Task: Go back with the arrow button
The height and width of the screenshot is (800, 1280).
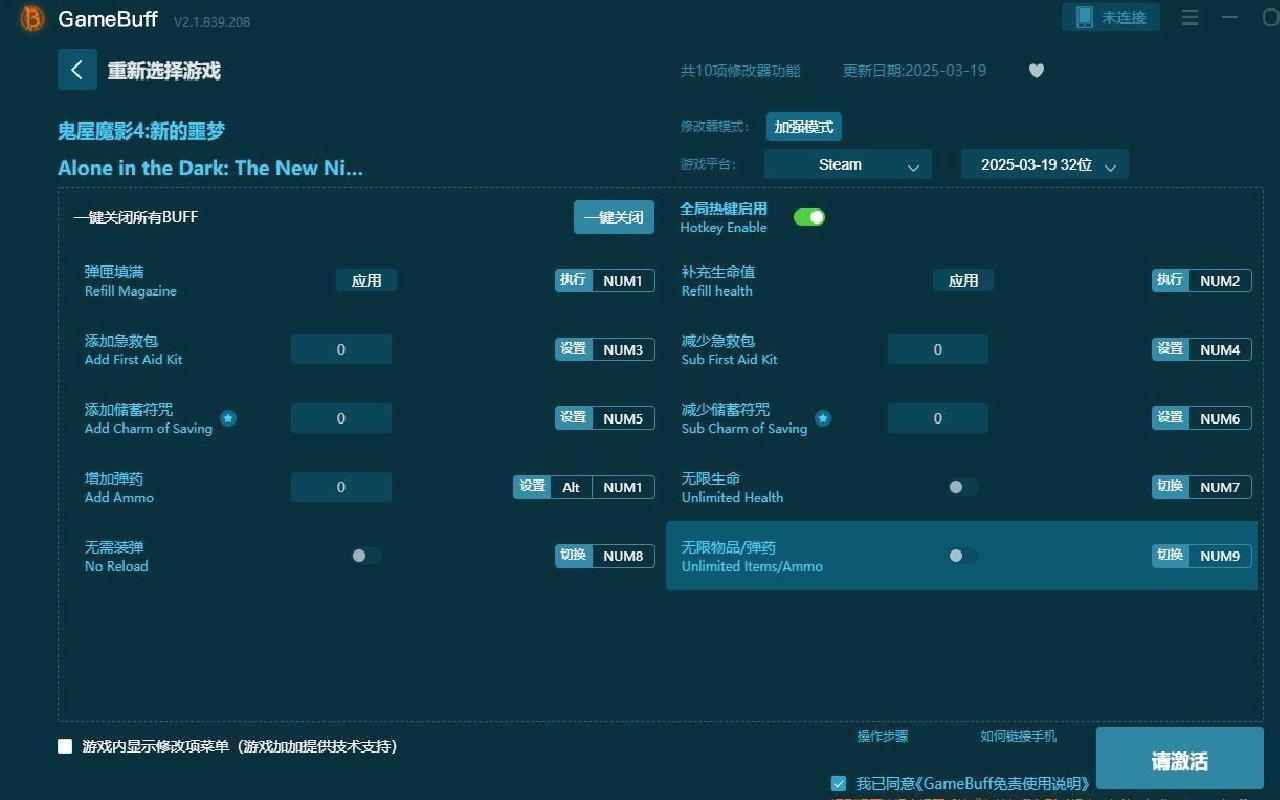Action: tap(77, 70)
